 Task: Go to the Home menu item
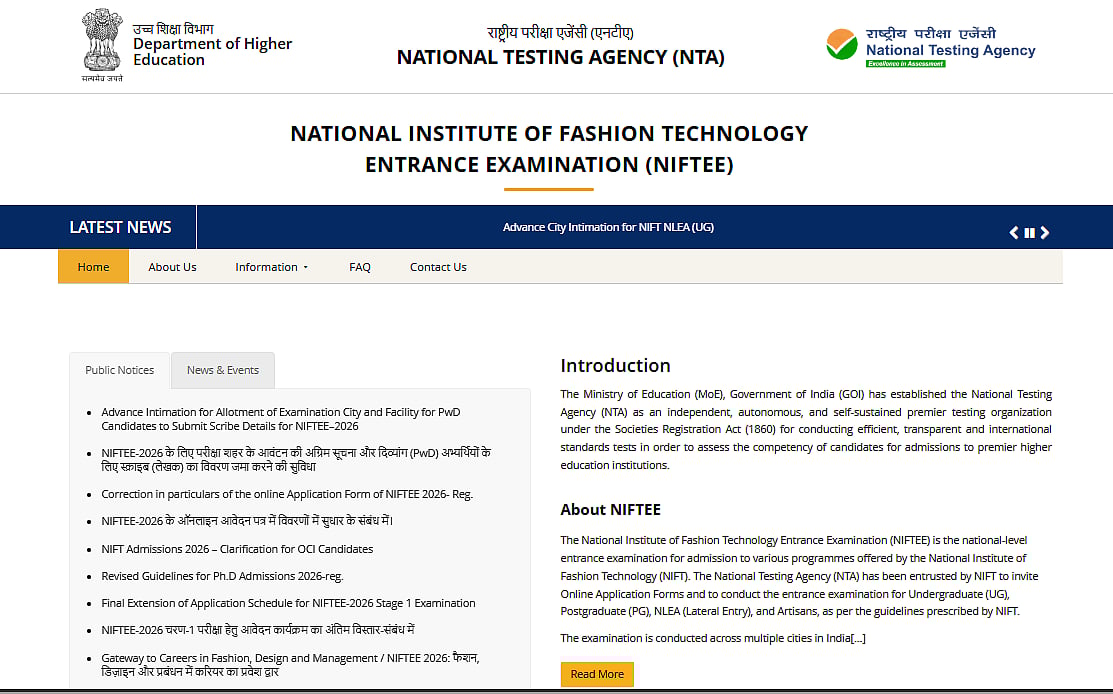click(93, 266)
